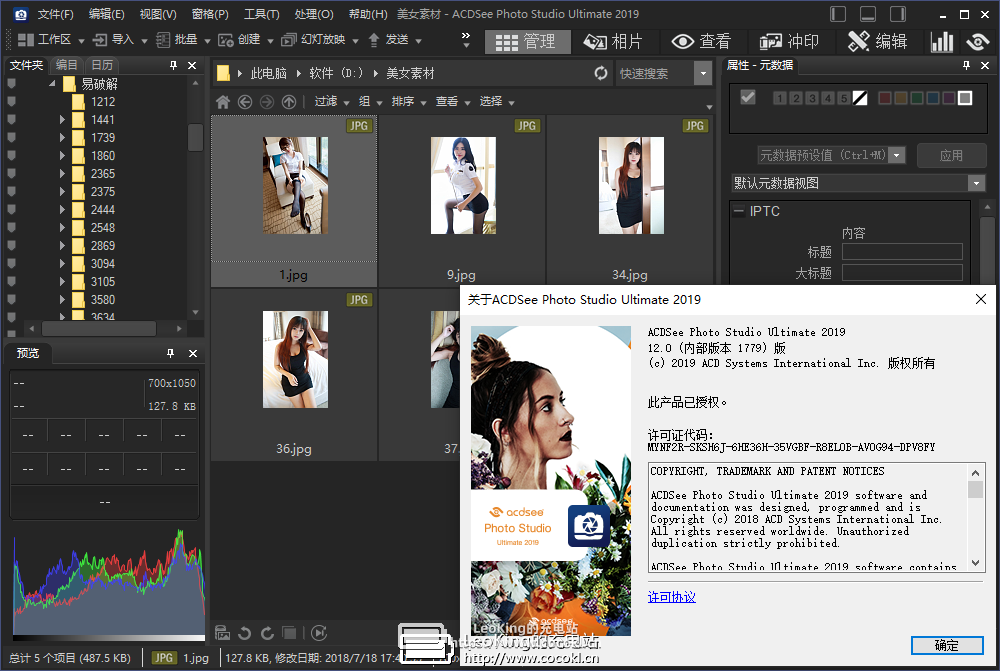Go to the Home folder via the house icon
This screenshot has height=671, width=1000.
tap(223, 101)
